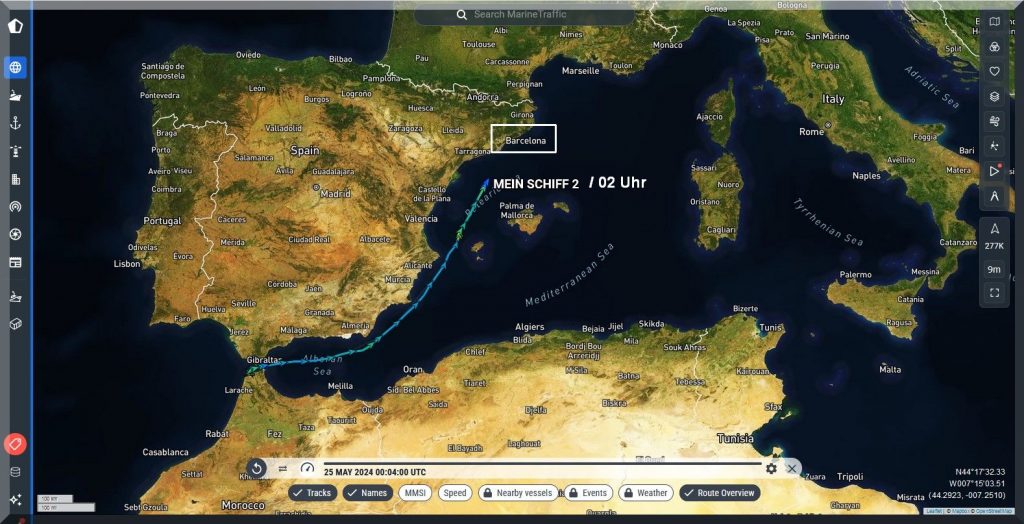The height and width of the screenshot is (524, 1024).
Task: Enter fullscreen map view
Action: (x=994, y=293)
